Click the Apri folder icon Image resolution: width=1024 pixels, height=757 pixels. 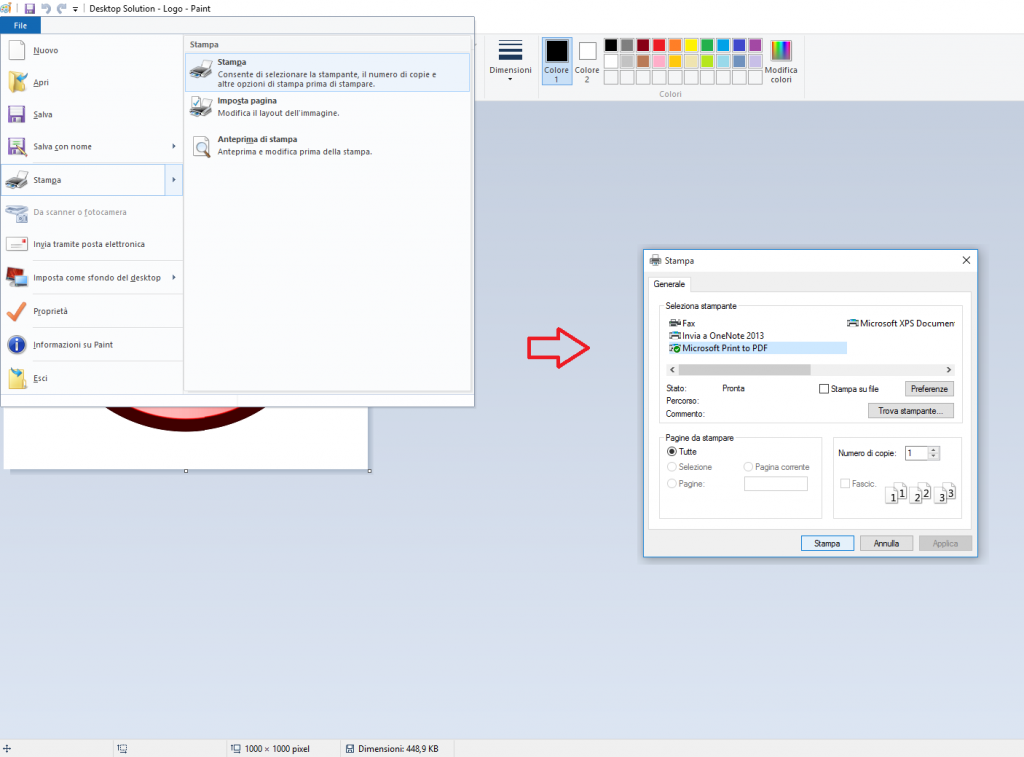tap(17, 82)
